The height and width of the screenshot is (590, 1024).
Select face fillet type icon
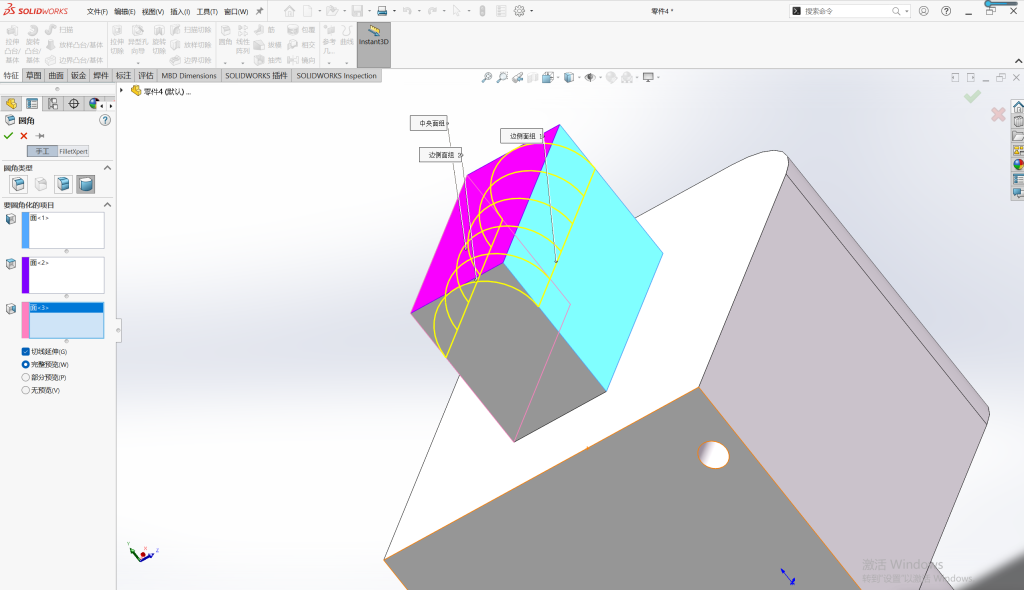63,184
